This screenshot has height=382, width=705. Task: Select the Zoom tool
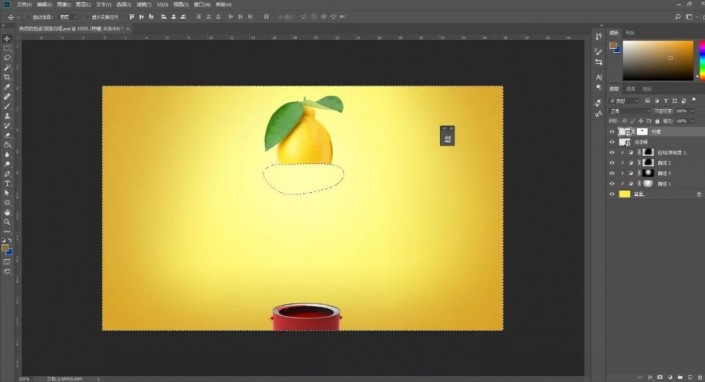coord(7,222)
